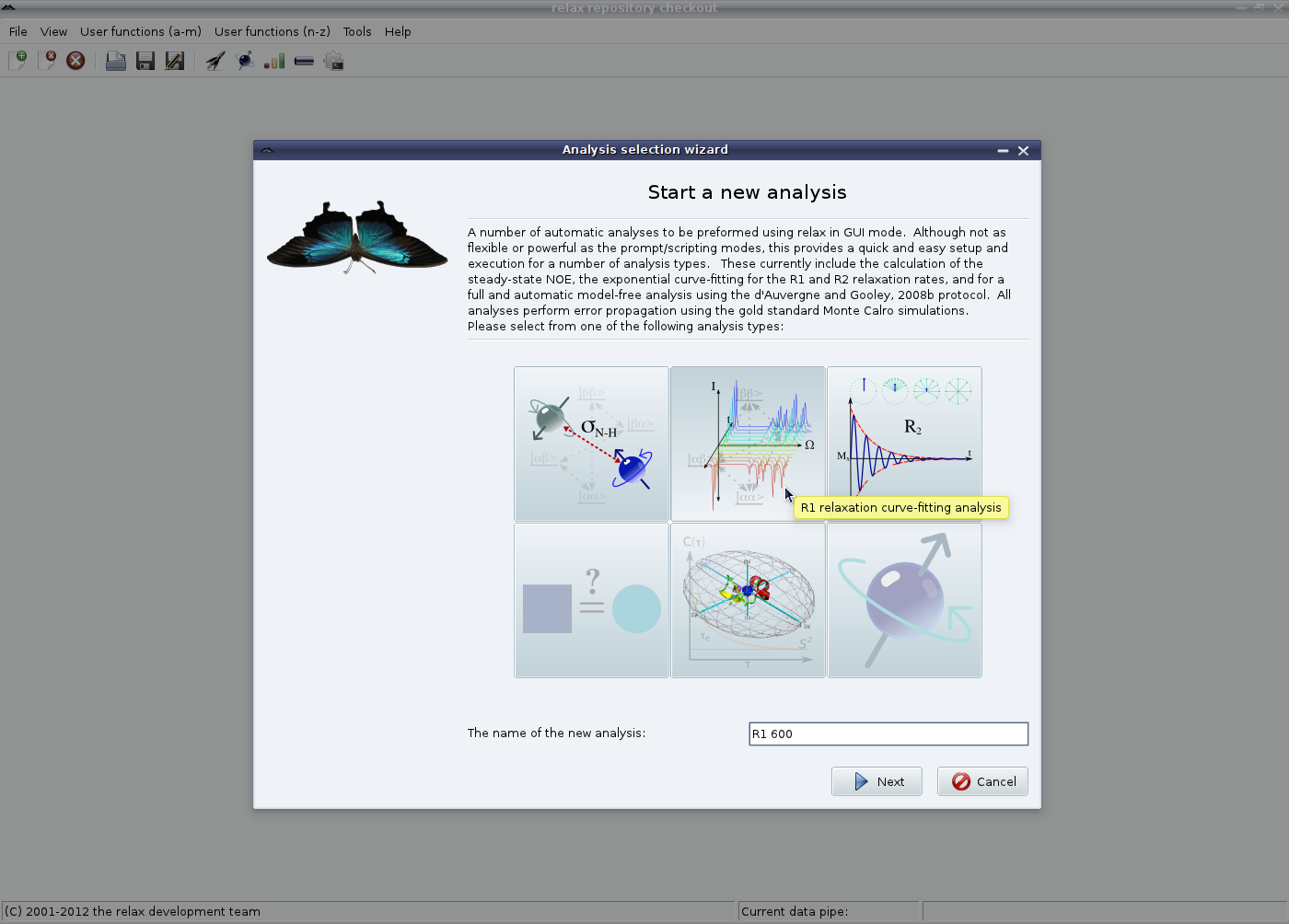
Task: Click the new analysis name text field
Action: coord(888,733)
